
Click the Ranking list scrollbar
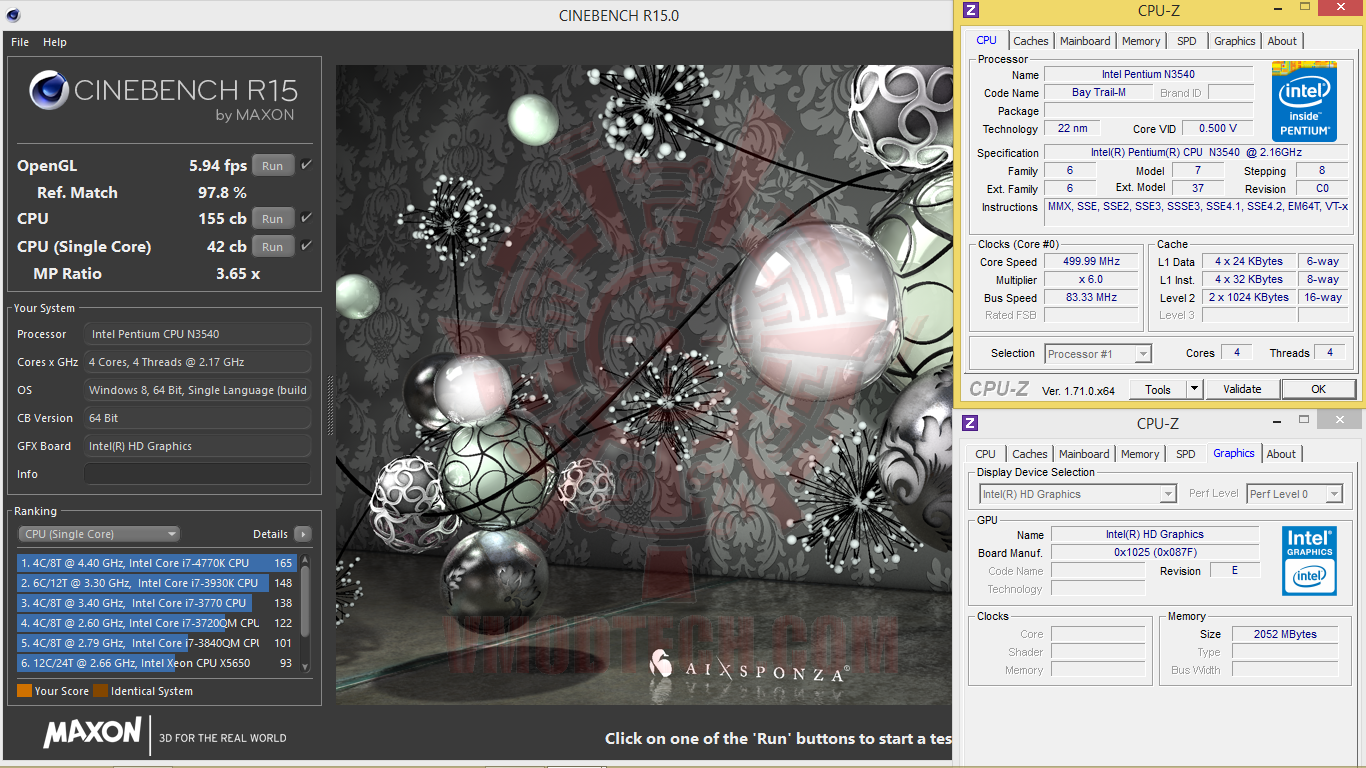tap(305, 612)
